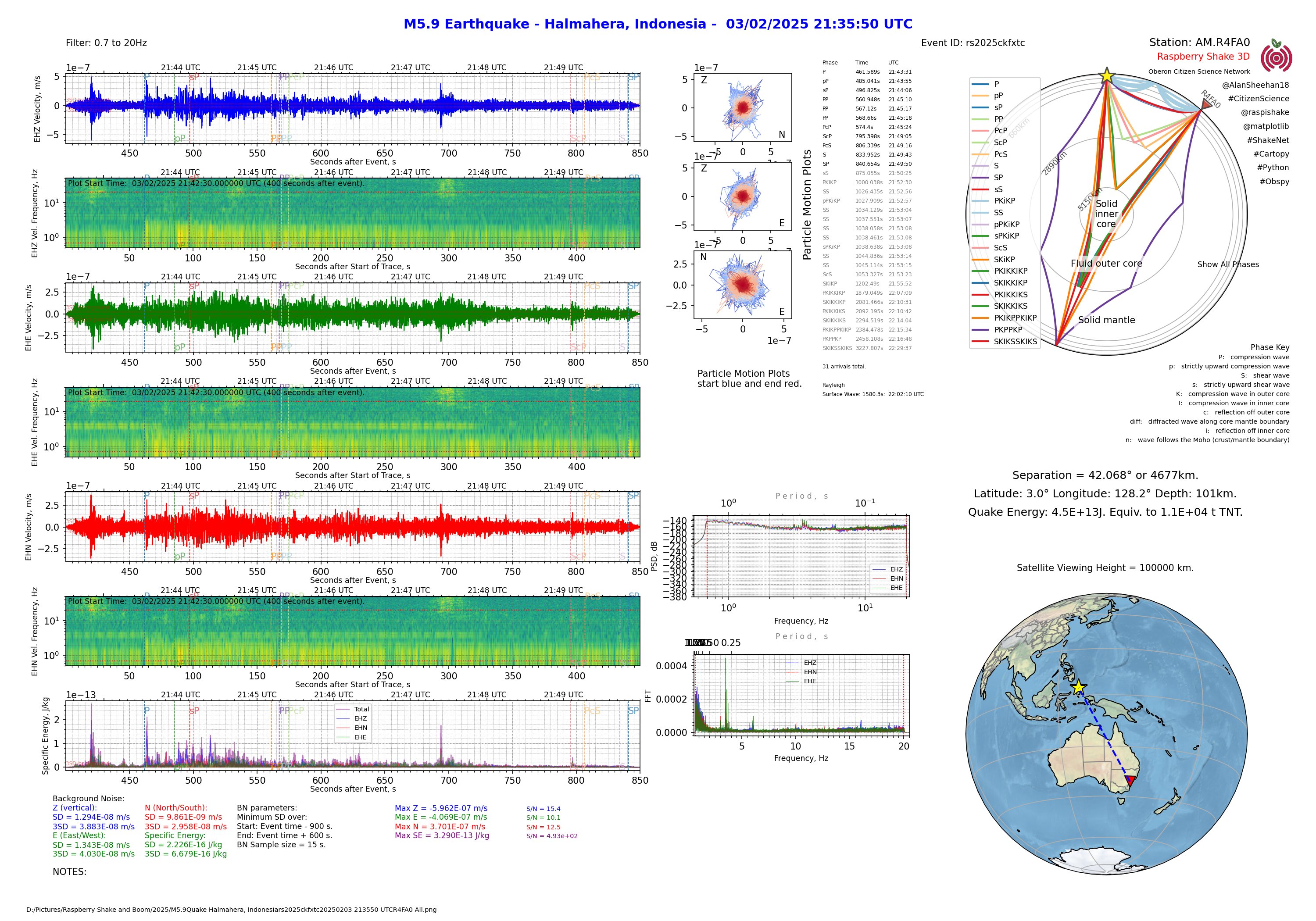
Task: Click the PcP entry in the phase legend
Action: [1000, 131]
